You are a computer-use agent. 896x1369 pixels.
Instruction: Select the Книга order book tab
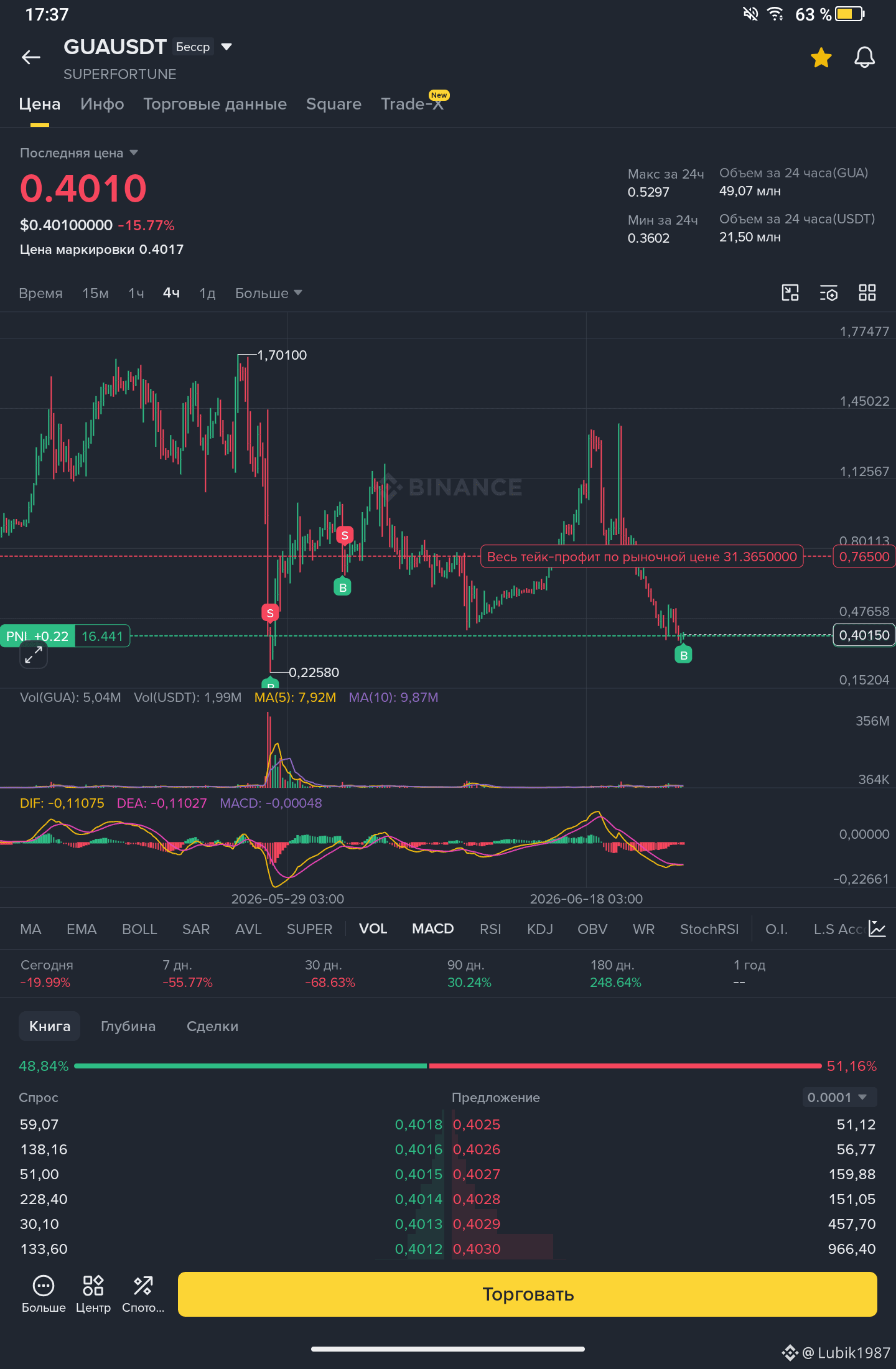(x=50, y=1026)
